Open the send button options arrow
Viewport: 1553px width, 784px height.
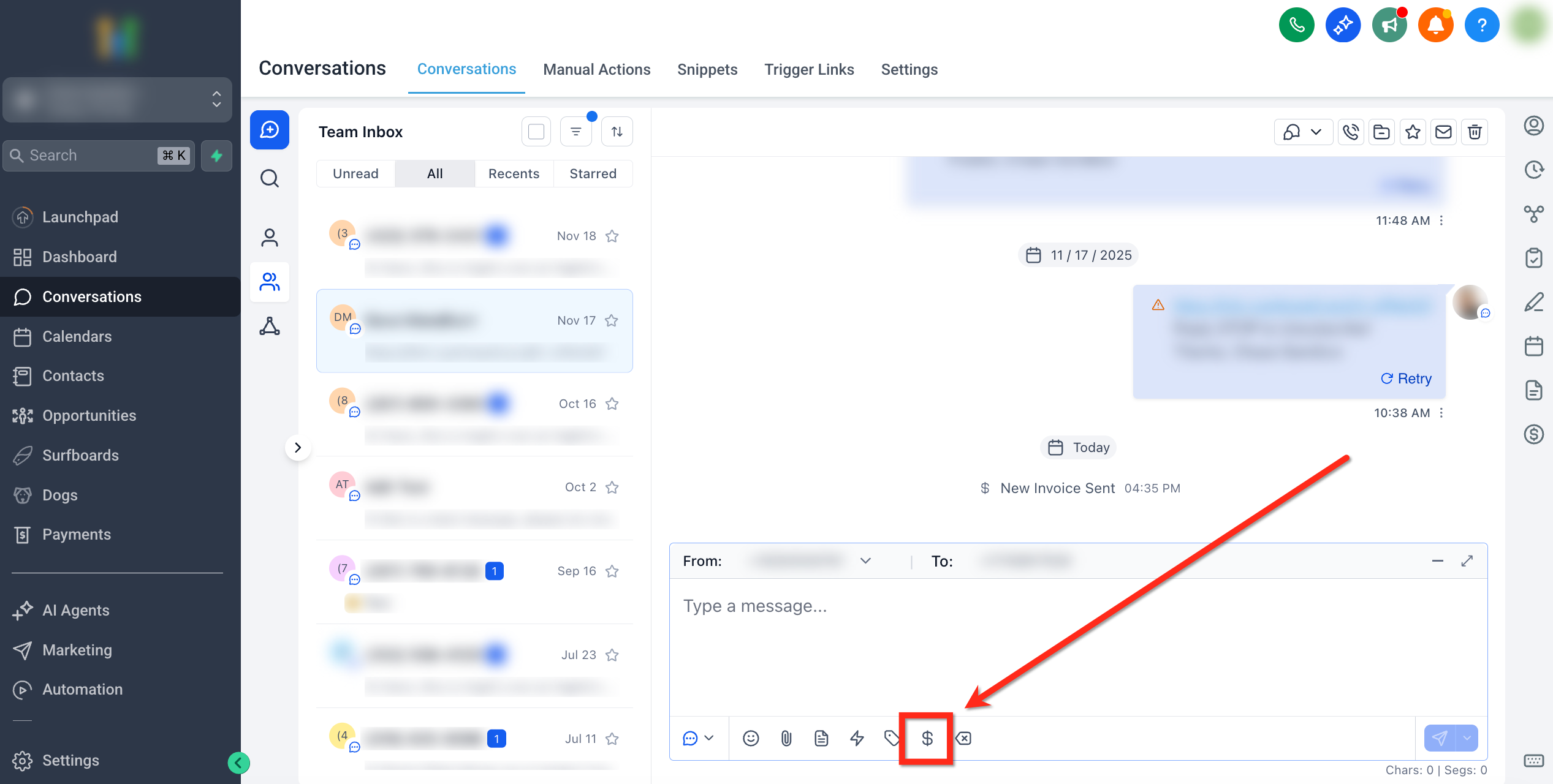click(x=1467, y=738)
